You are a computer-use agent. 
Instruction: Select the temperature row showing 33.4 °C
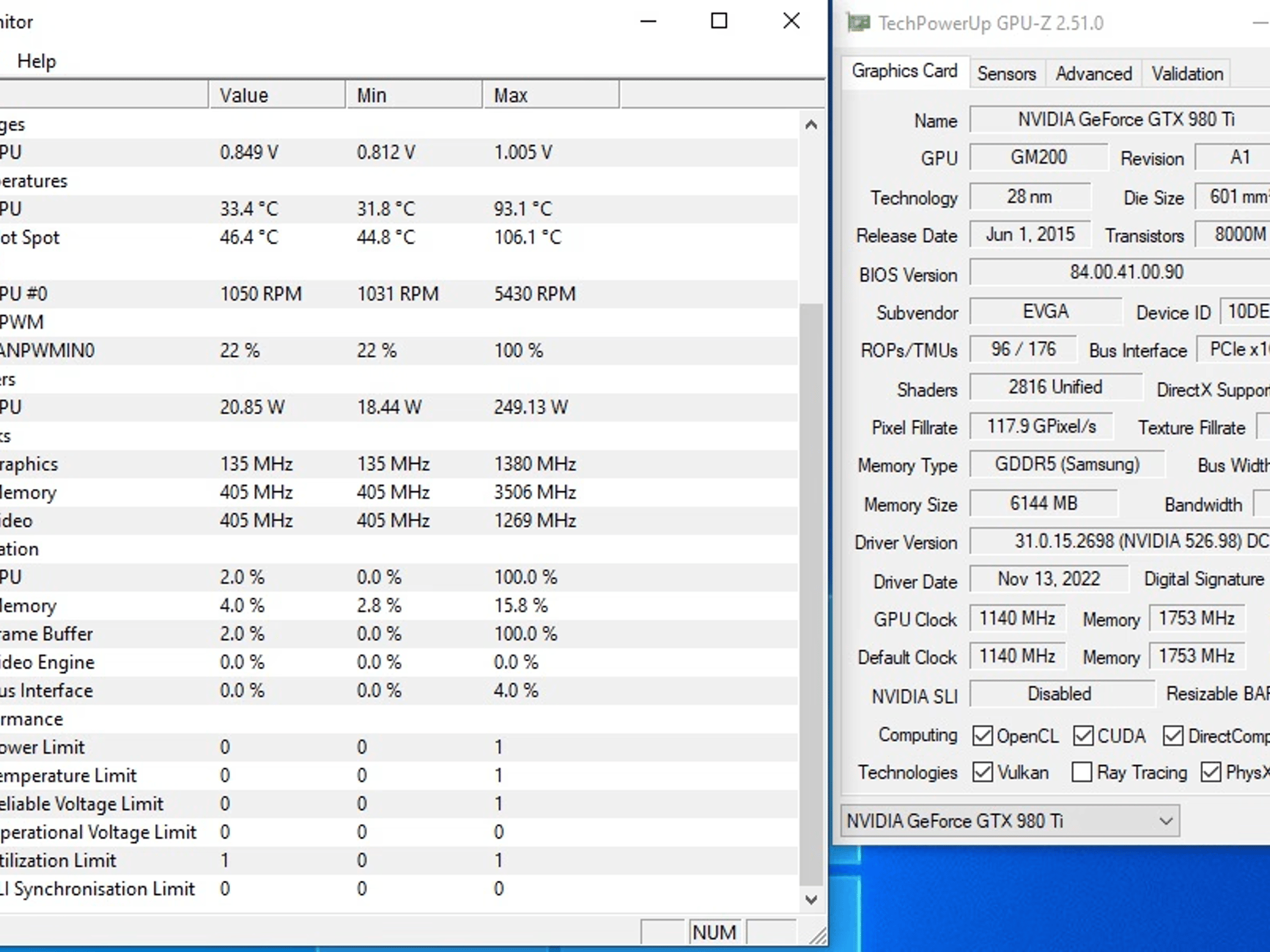tap(399, 209)
